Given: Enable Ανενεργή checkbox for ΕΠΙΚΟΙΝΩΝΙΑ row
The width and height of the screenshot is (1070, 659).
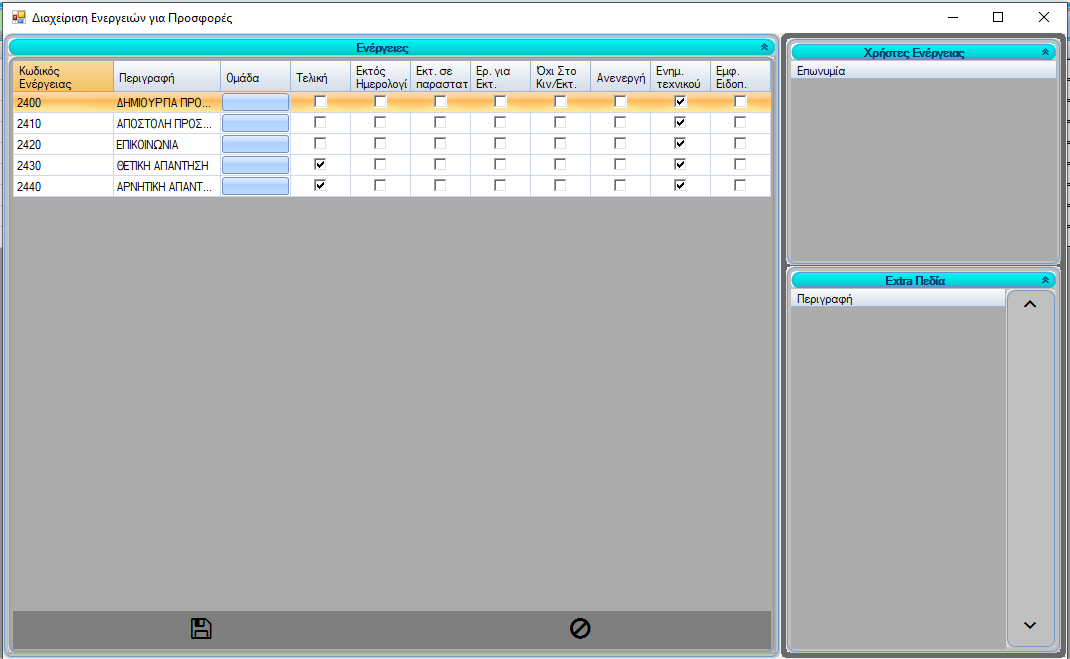Looking at the screenshot, I should click(620, 143).
